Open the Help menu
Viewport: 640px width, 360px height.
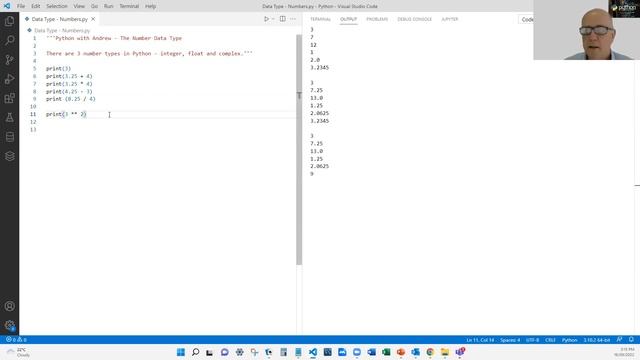[150, 6]
